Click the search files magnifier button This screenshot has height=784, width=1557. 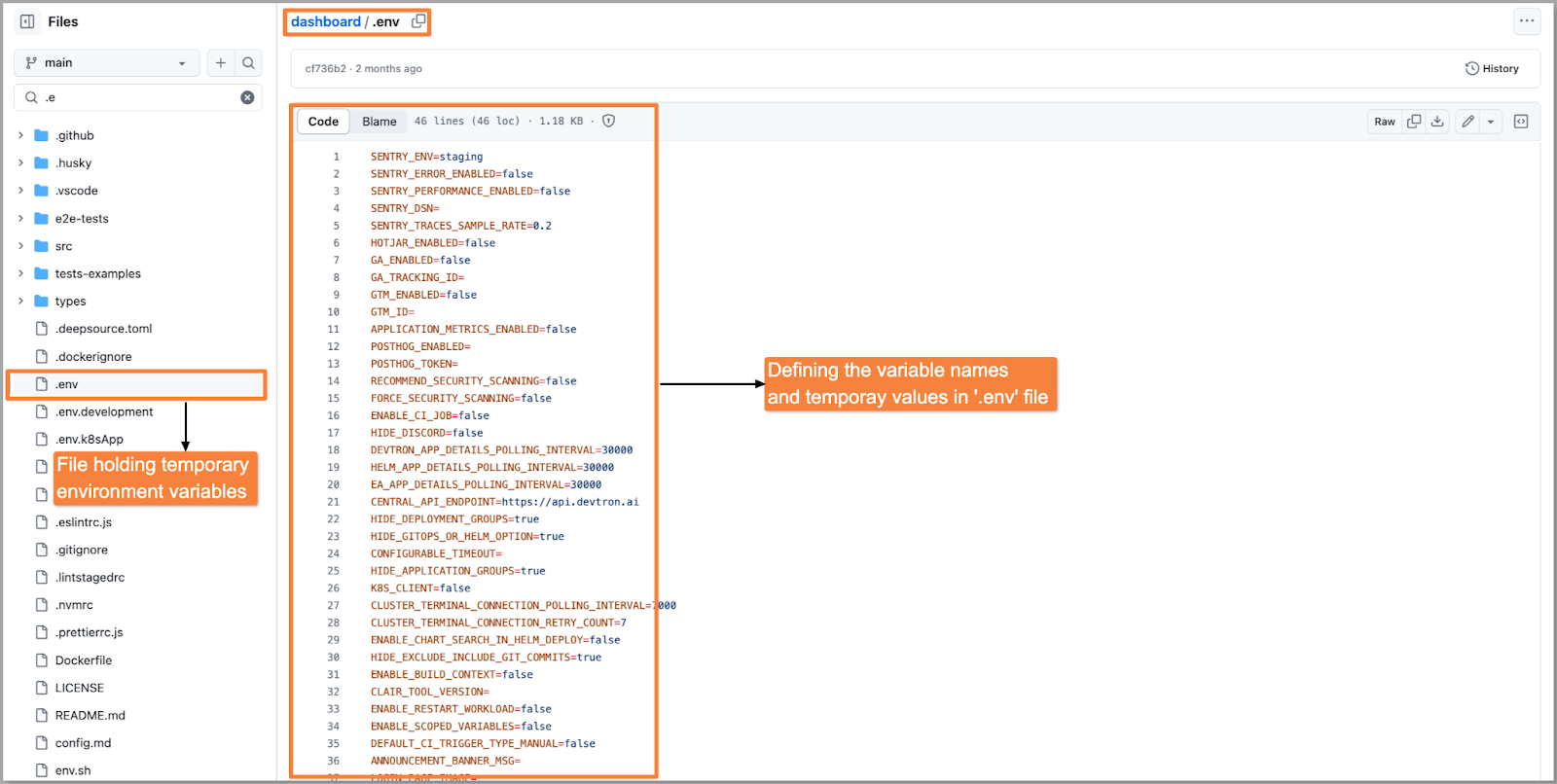coord(249,63)
